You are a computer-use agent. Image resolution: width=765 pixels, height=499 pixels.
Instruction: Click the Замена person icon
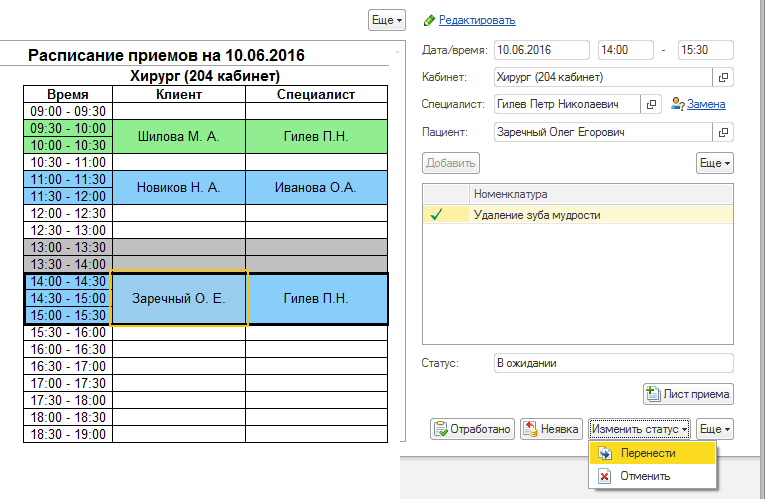678,104
